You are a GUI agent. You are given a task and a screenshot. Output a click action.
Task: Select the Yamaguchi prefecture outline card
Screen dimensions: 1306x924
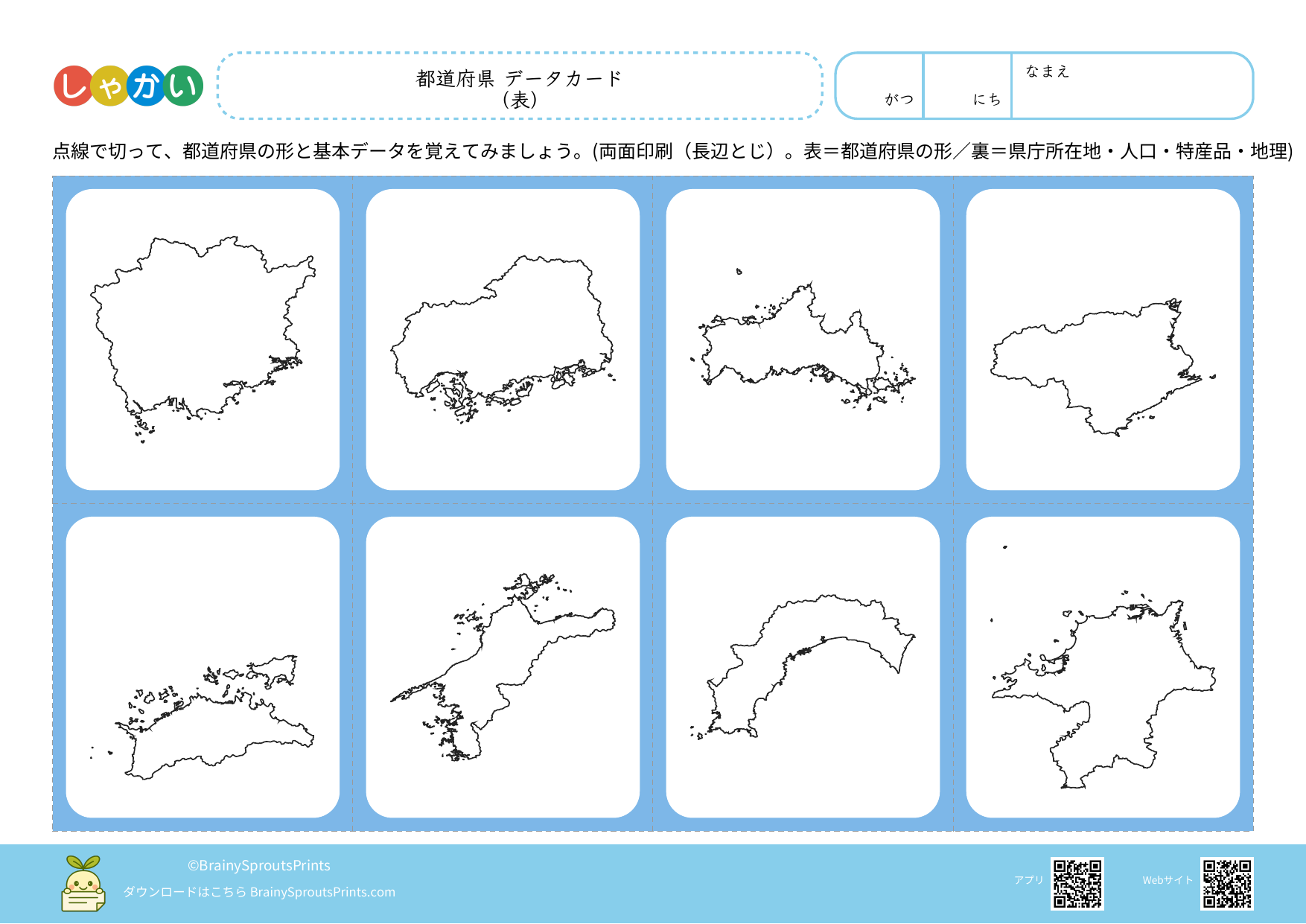(x=803, y=340)
